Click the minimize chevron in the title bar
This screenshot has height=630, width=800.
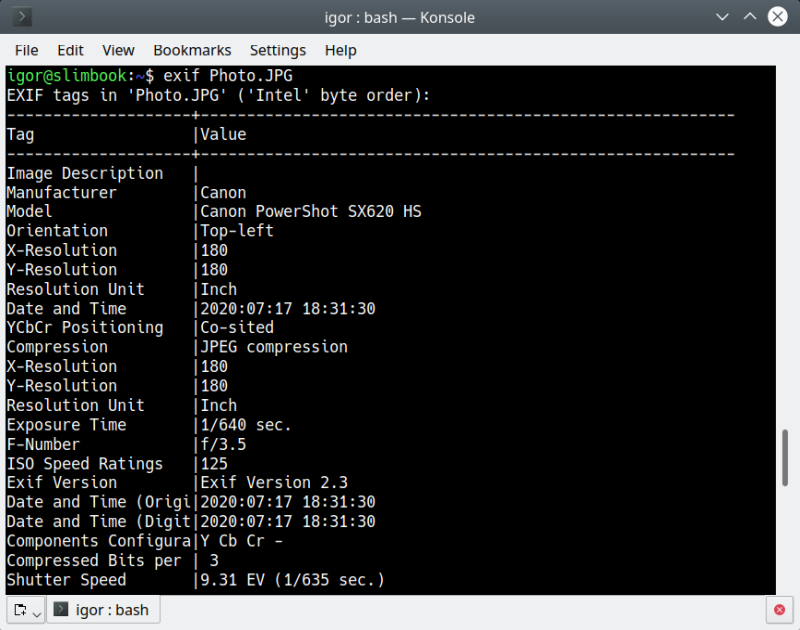pos(722,17)
